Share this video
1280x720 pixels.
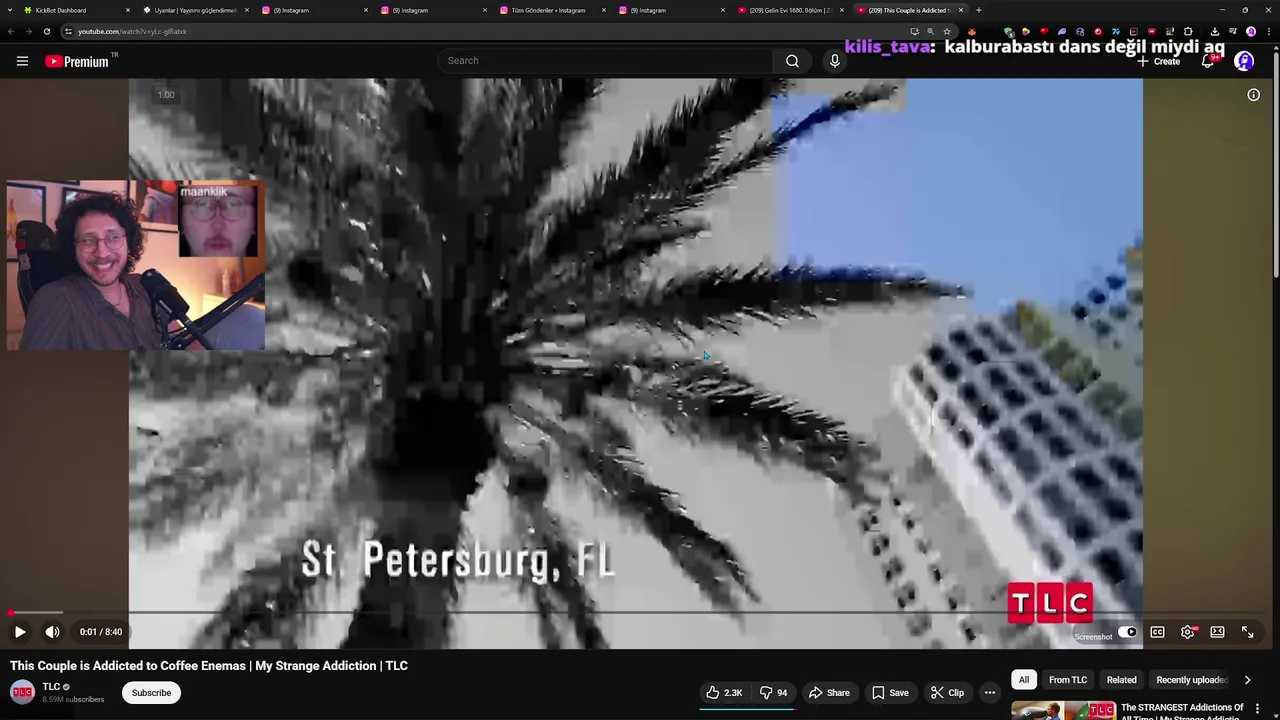[x=829, y=693]
